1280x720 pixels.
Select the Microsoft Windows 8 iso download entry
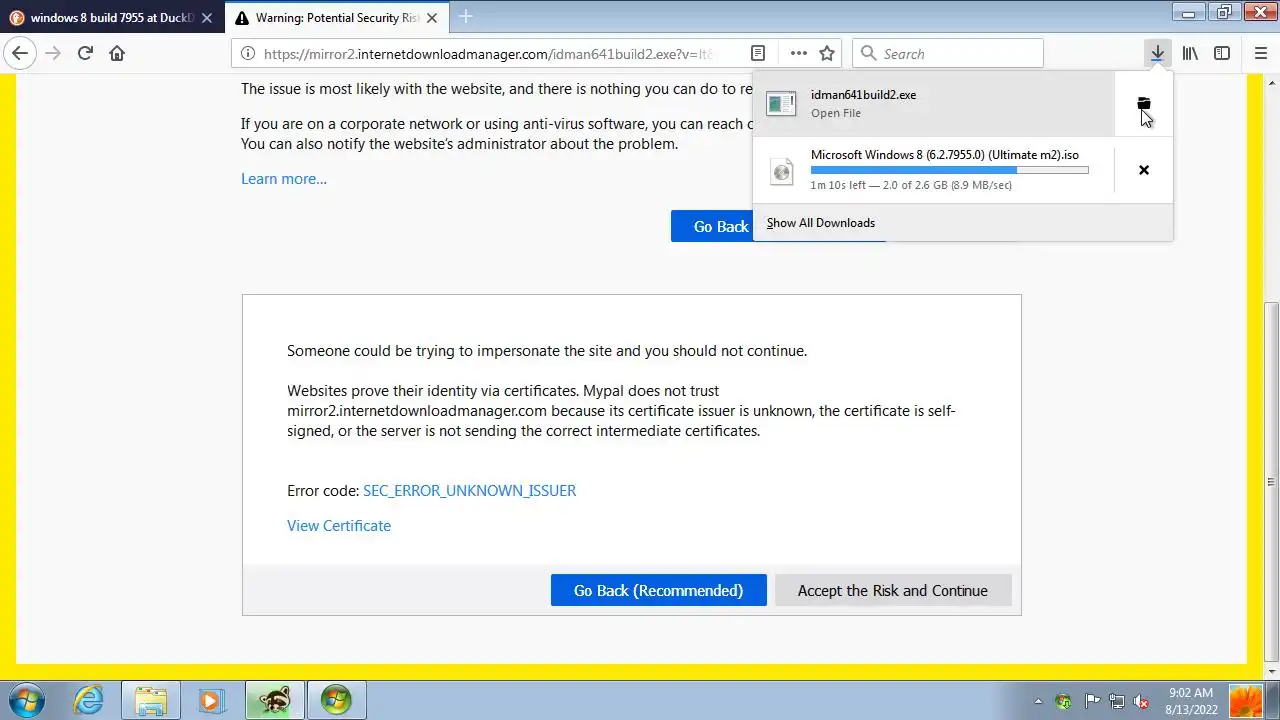934,170
